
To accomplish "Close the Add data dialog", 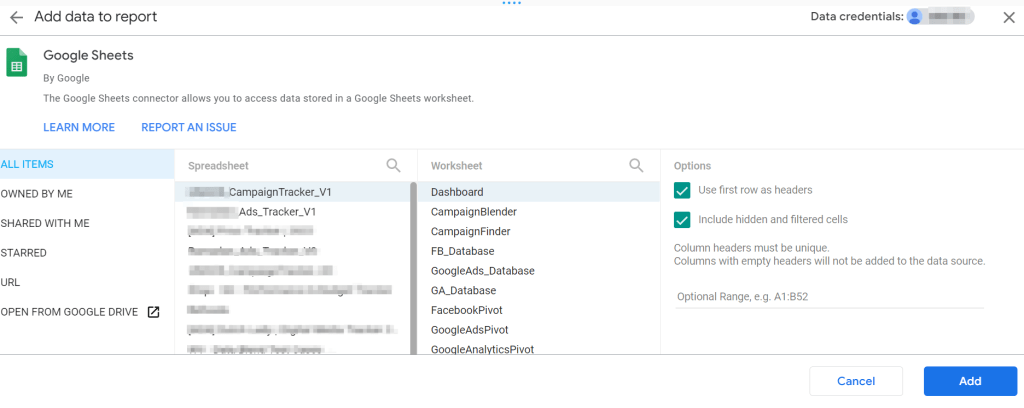I will (x=1008, y=17).
